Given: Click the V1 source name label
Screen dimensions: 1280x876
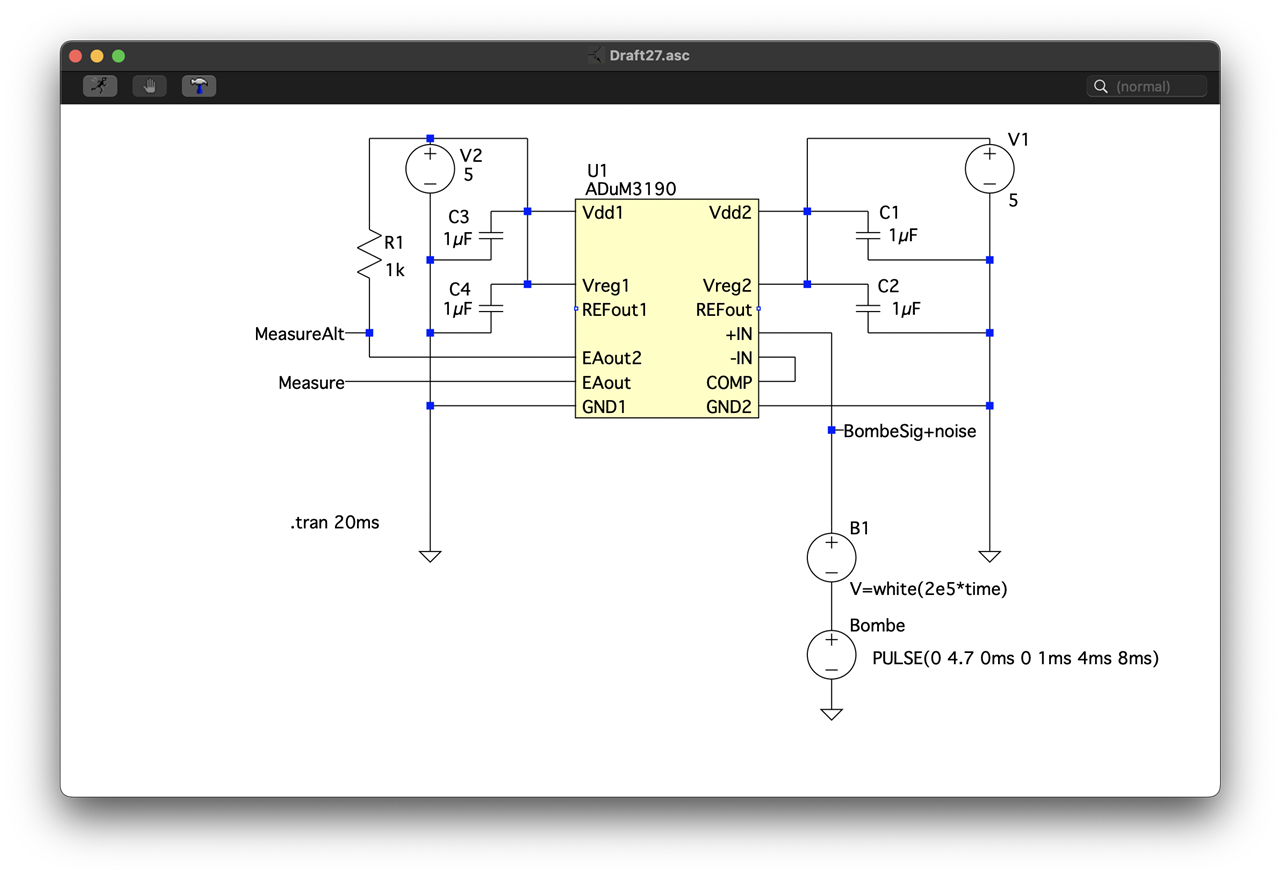Looking at the screenshot, I should pos(1018,140).
